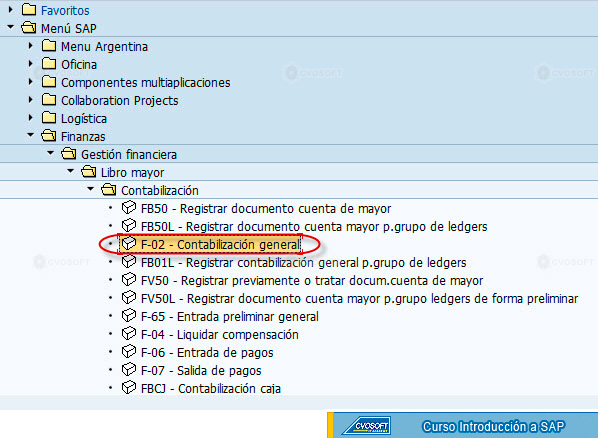Click the Logística folder icon
This screenshot has height=438, width=598.
pyautogui.click(x=49, y=118)
